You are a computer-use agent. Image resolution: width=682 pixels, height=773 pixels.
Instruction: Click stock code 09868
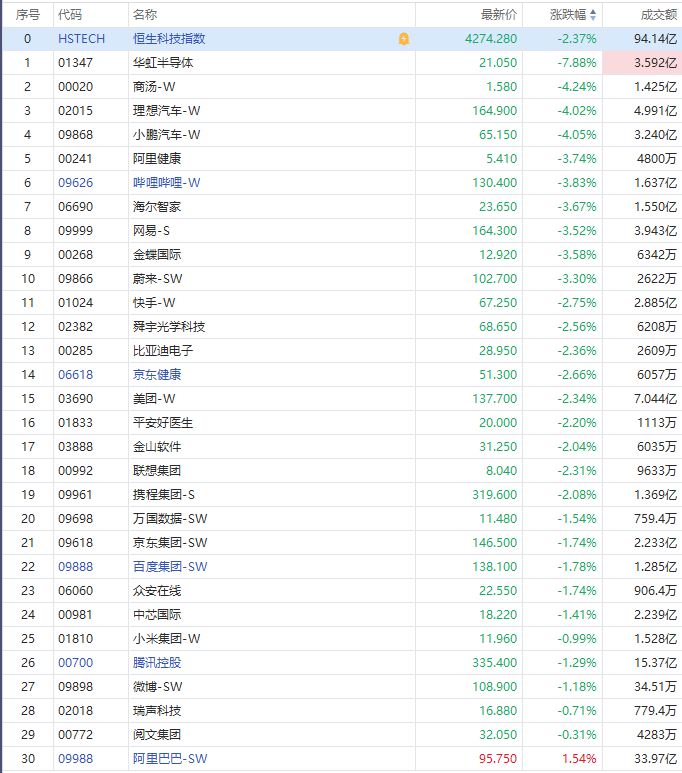coord(75,135)
